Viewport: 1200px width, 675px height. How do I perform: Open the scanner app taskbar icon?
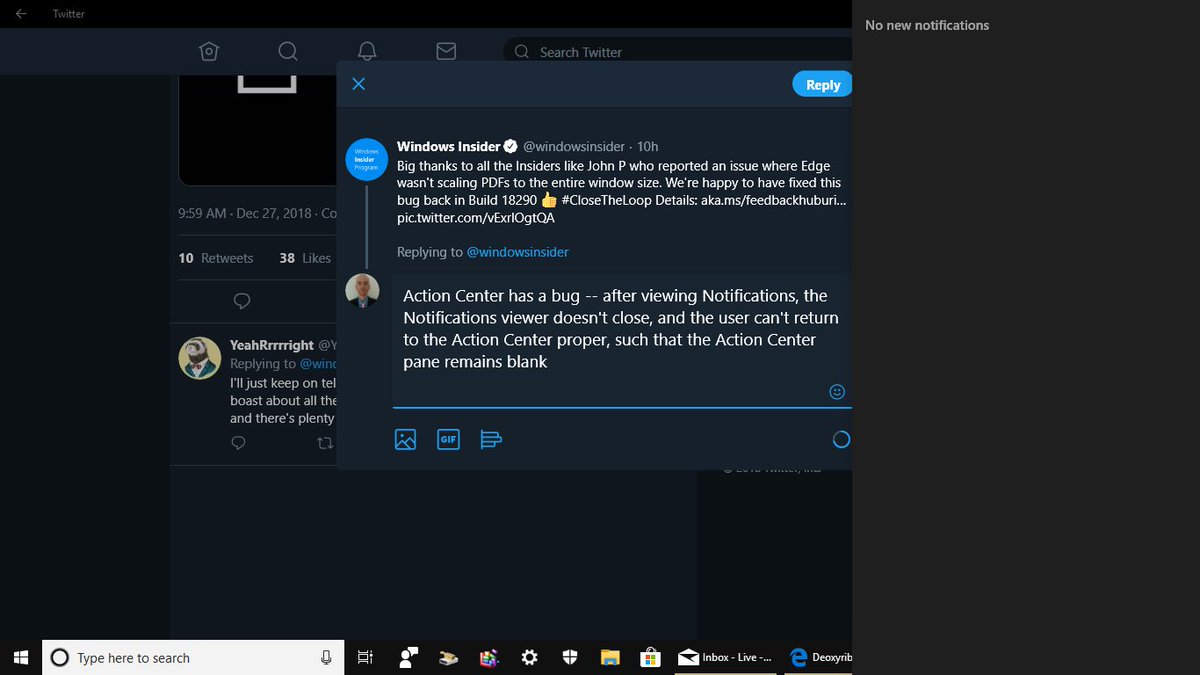(x=449, y=657)
